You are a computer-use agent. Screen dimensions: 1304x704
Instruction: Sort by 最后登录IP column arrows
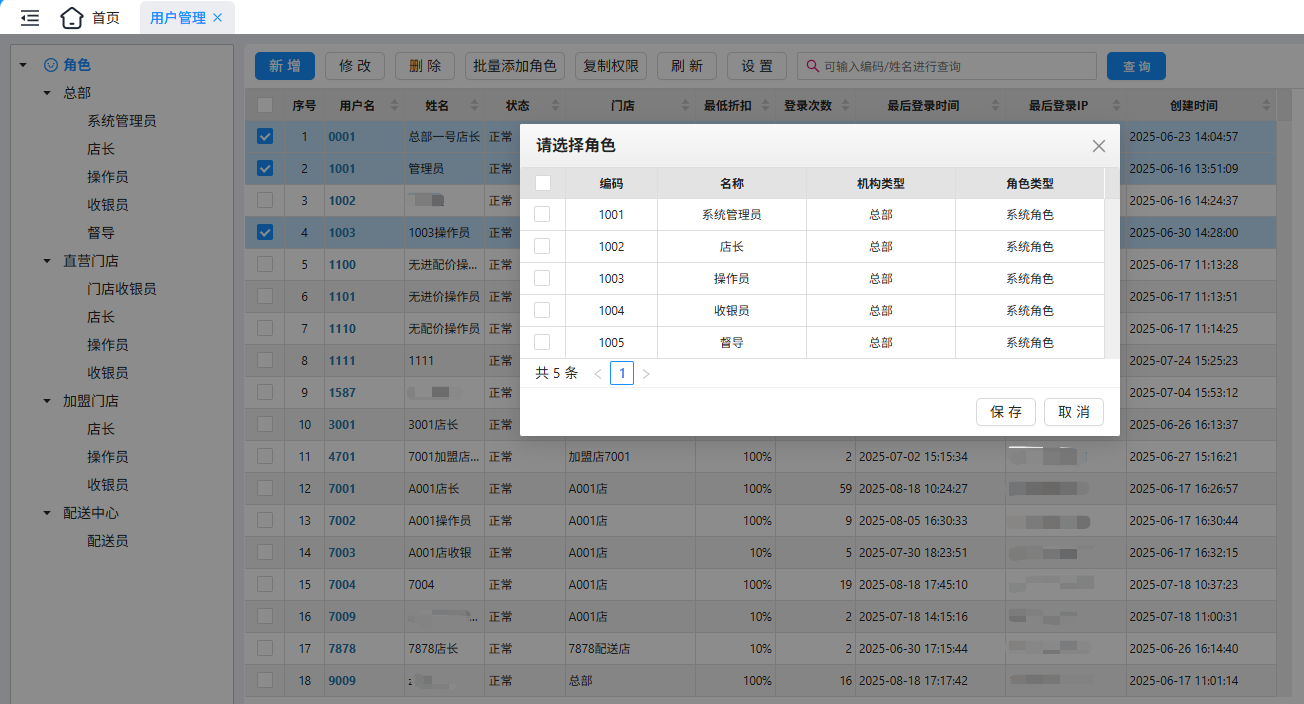click(1114, 105)
